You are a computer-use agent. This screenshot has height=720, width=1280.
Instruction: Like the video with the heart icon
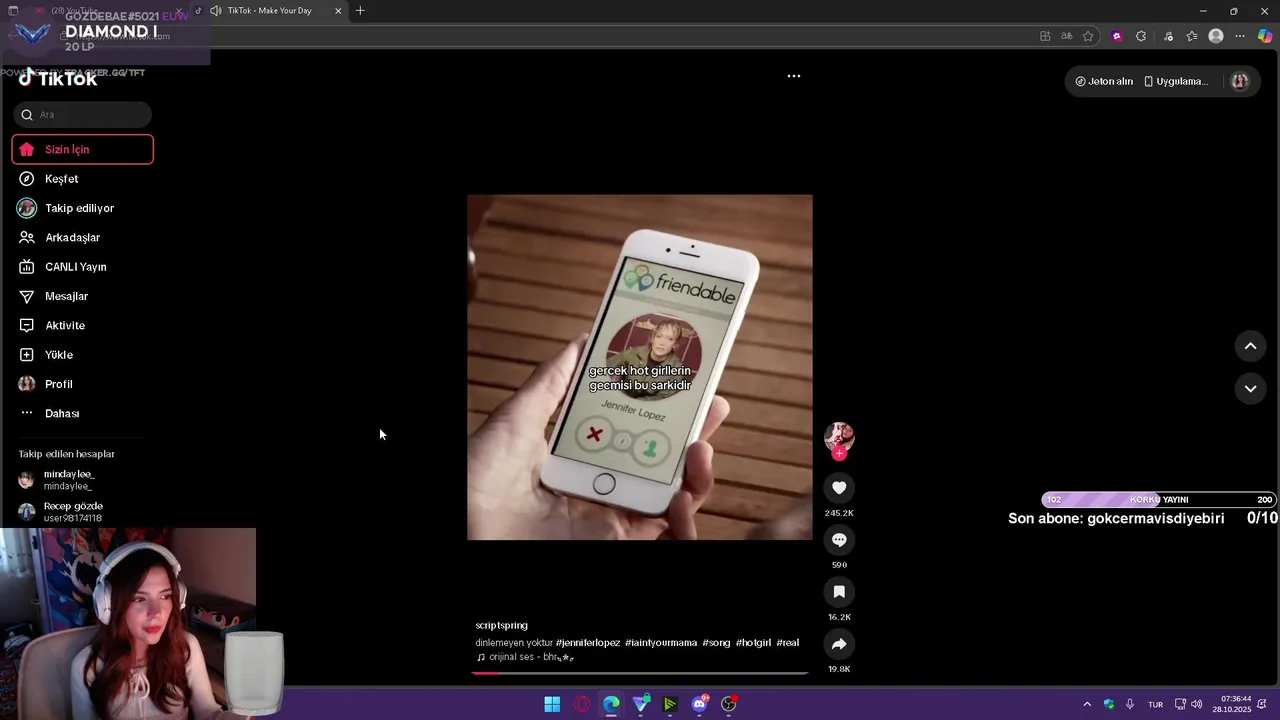coord(839,488)
